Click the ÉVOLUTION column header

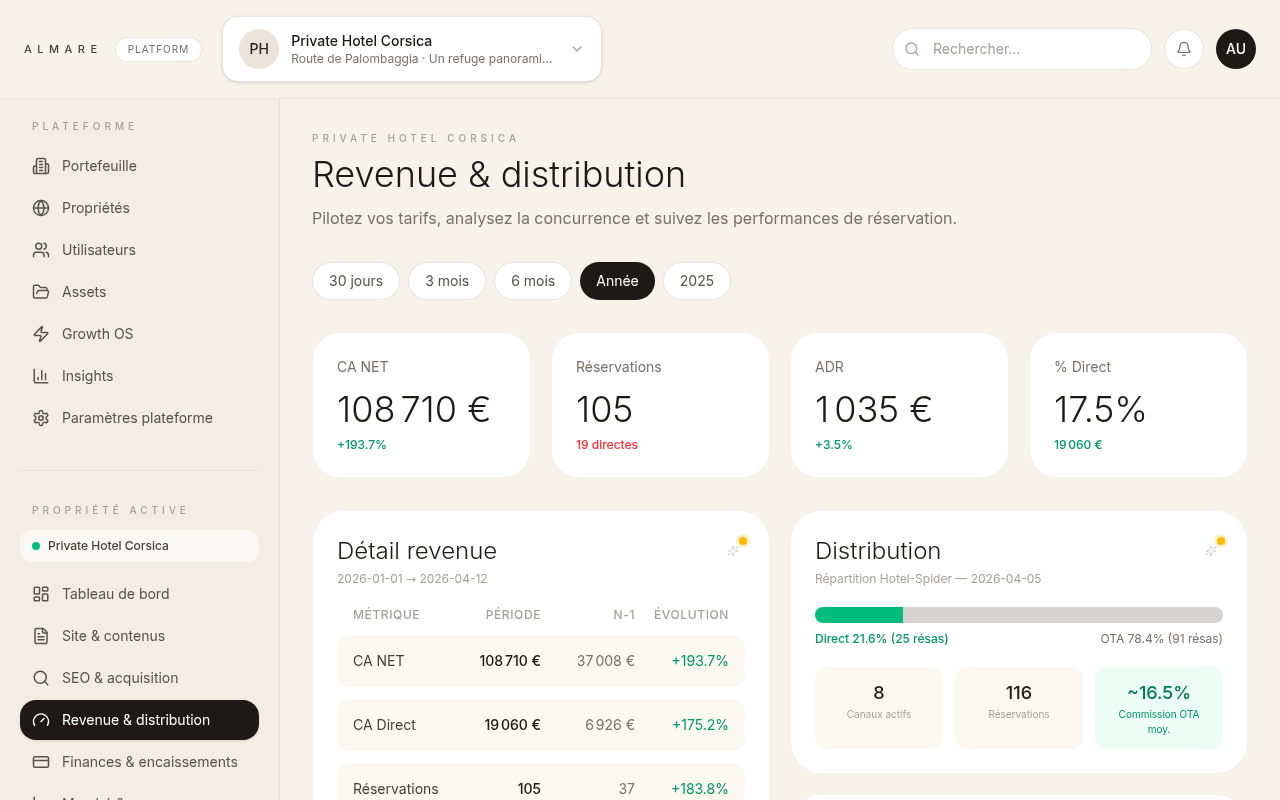(x=691, y=615)
